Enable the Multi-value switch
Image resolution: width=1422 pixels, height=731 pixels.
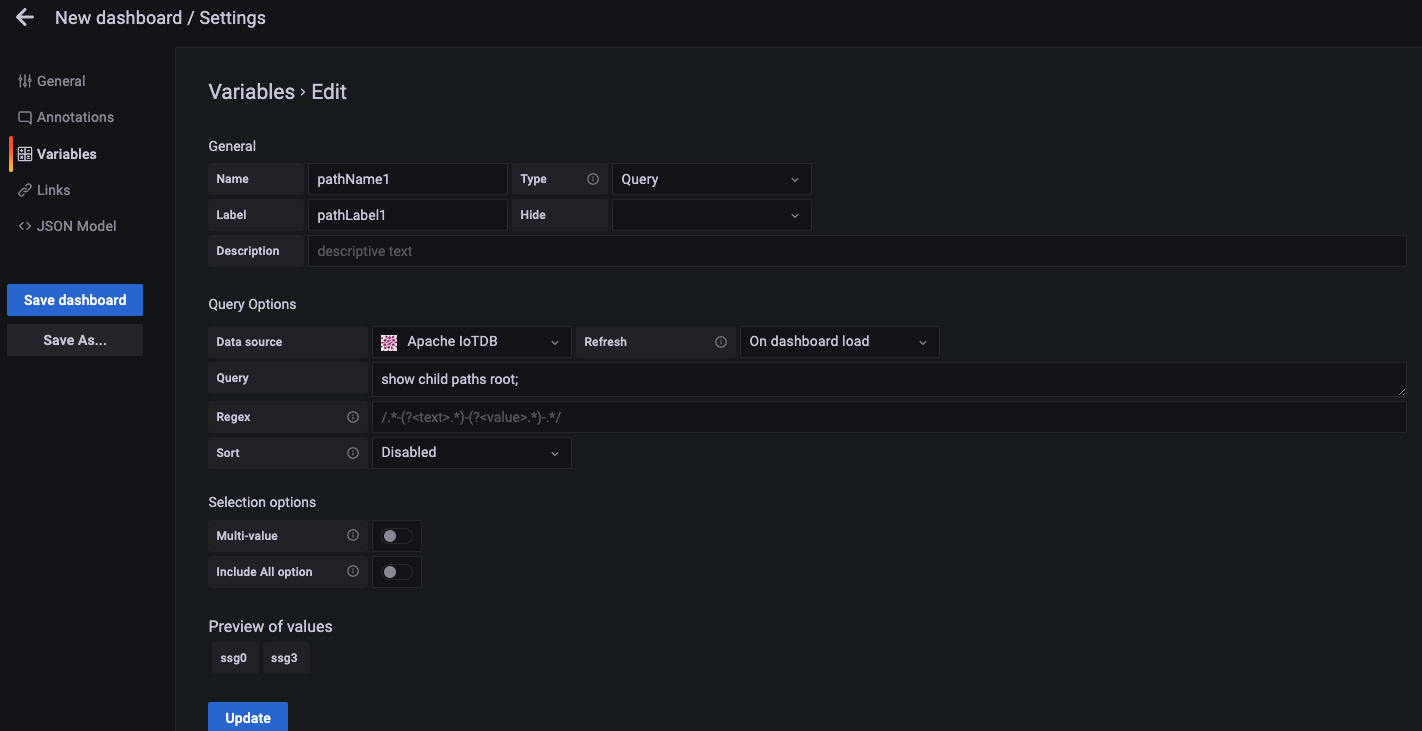pyautogui.click(x=397, y=536)
